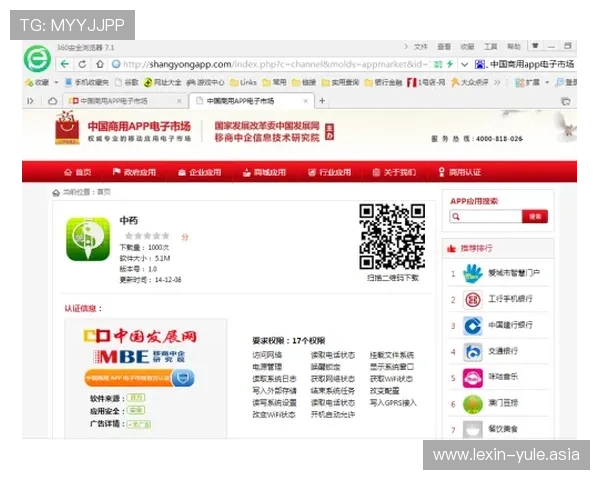Open 中国建行银行 in the ranking list
Image resolution: width=600 pixels, height=480 pixels.
(x=499, y=325)
